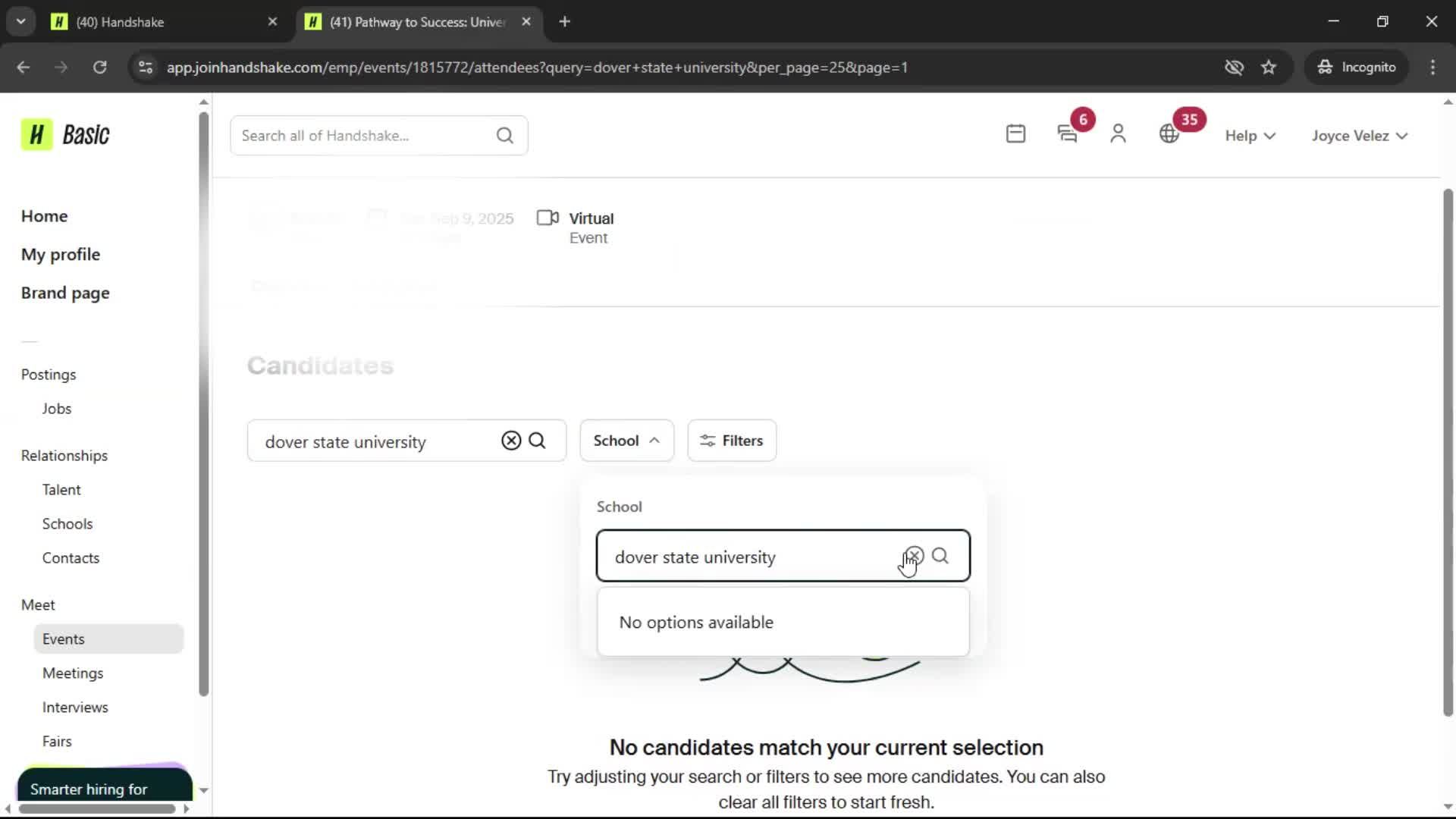Click the Relationships section label
This screenshot has width=1456, height=819.
pyautogui.click(x=64, y=456)
